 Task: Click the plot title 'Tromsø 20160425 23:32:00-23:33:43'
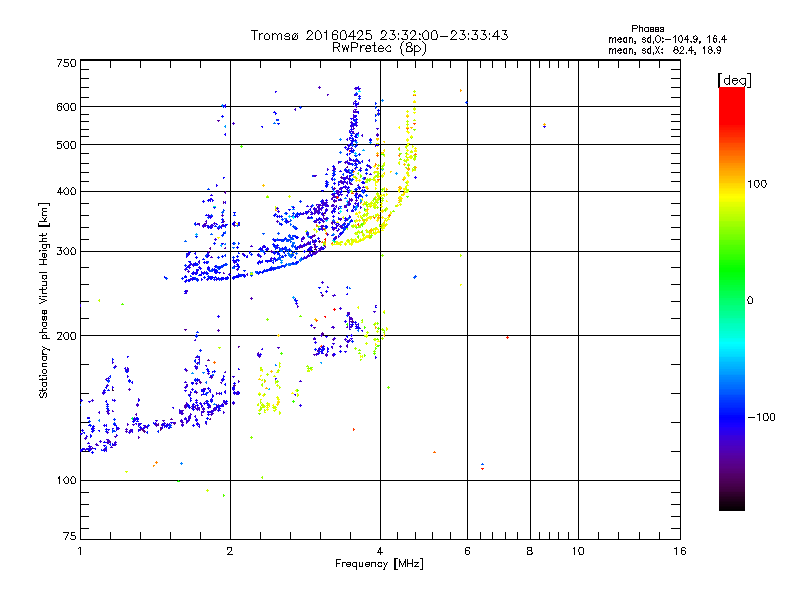379,35
